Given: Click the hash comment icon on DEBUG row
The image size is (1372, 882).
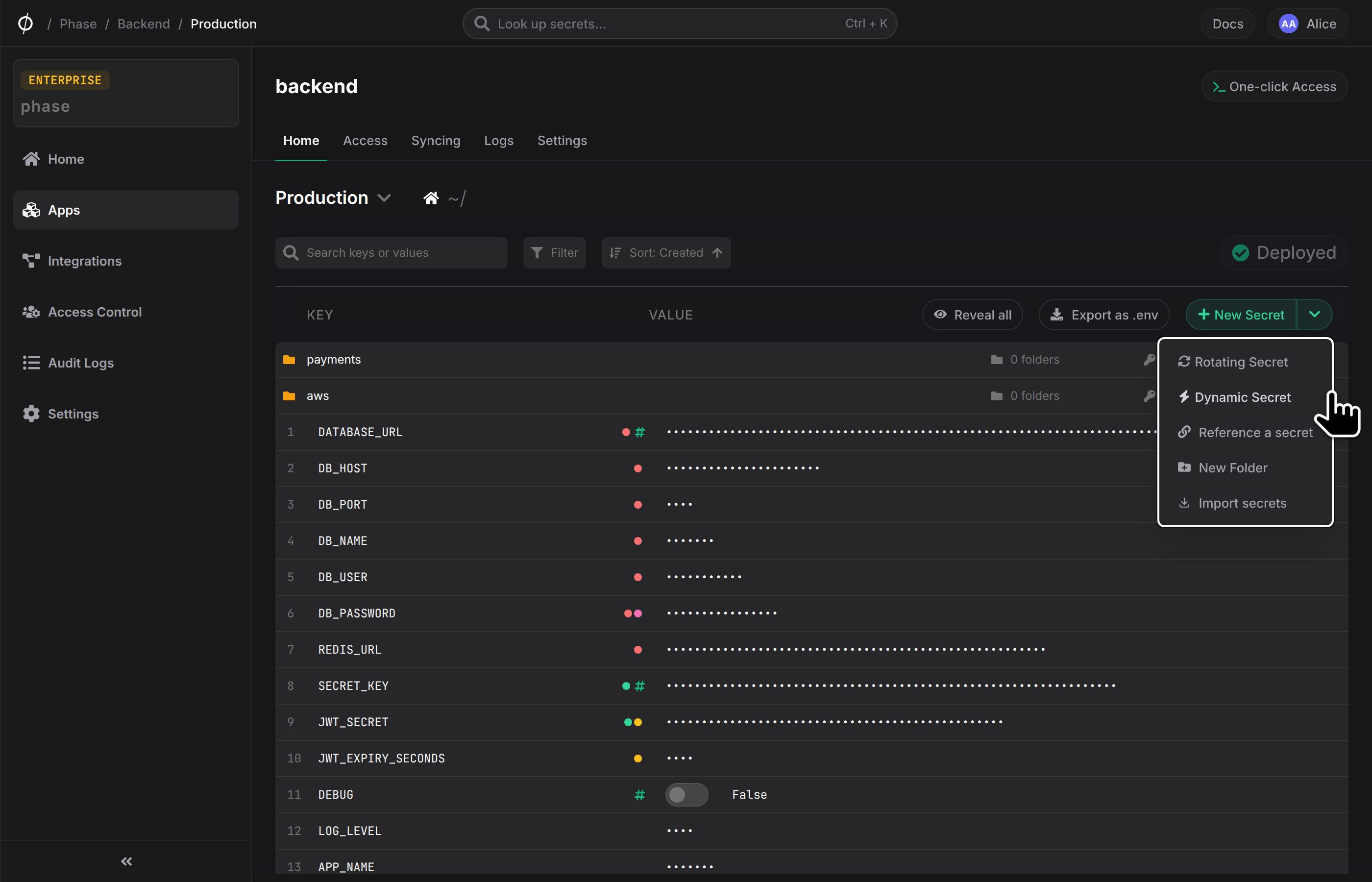Looking at the screenshot, I should point(639,794).
